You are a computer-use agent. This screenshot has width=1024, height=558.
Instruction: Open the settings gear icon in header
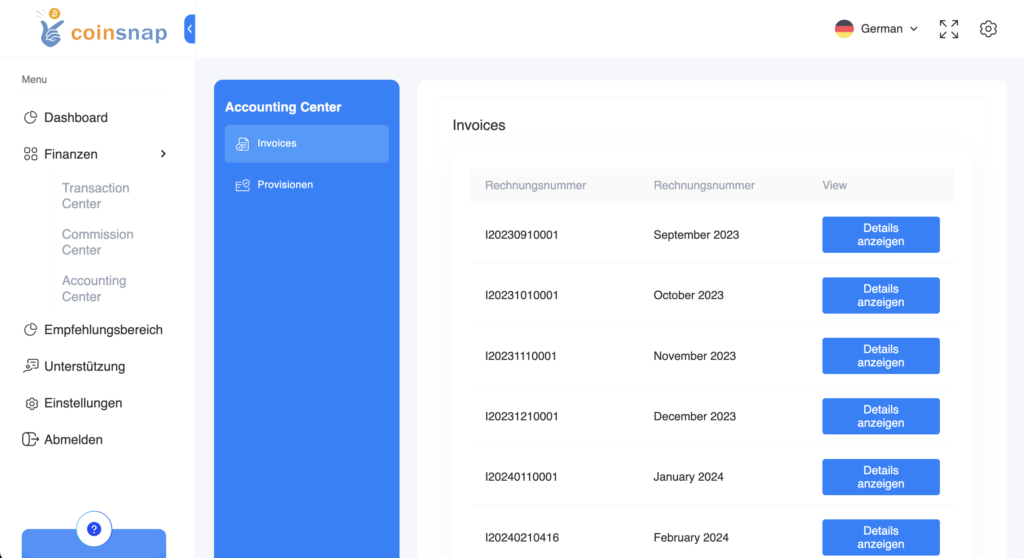pos(988,29)
